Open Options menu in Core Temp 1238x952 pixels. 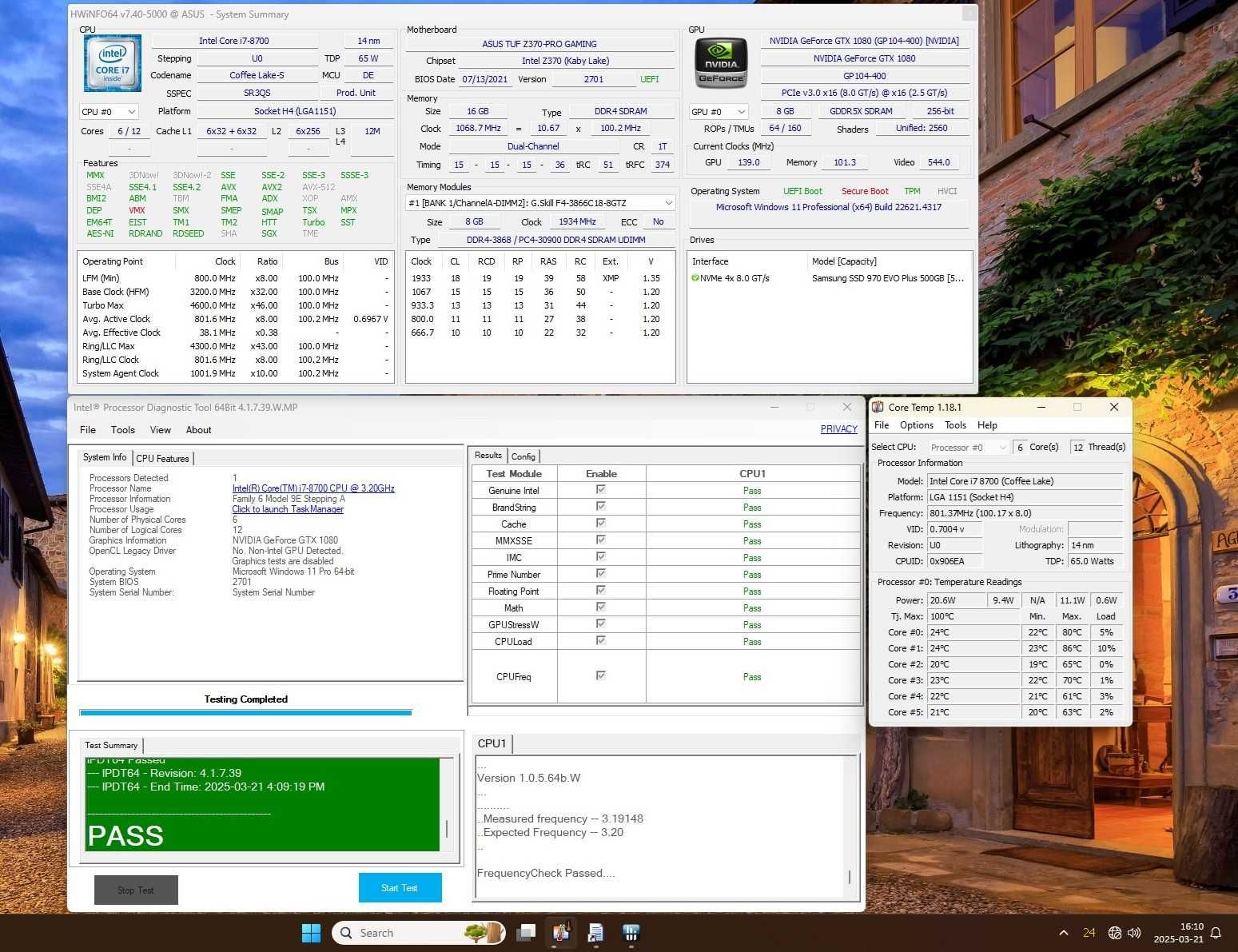pyautogui.click(x=917, y=425)
